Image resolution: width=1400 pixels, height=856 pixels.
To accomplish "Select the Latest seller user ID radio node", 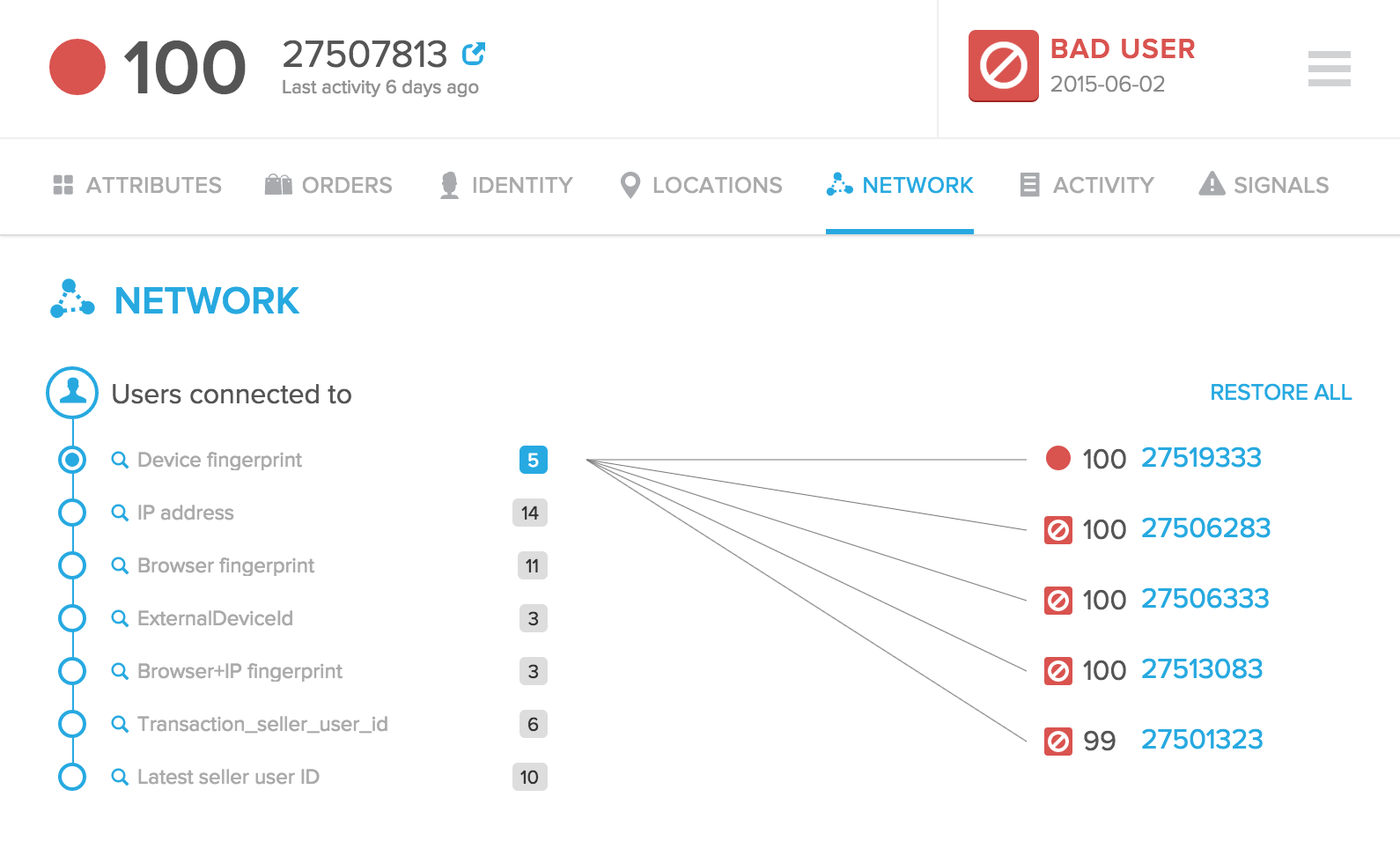I will 72,777.
